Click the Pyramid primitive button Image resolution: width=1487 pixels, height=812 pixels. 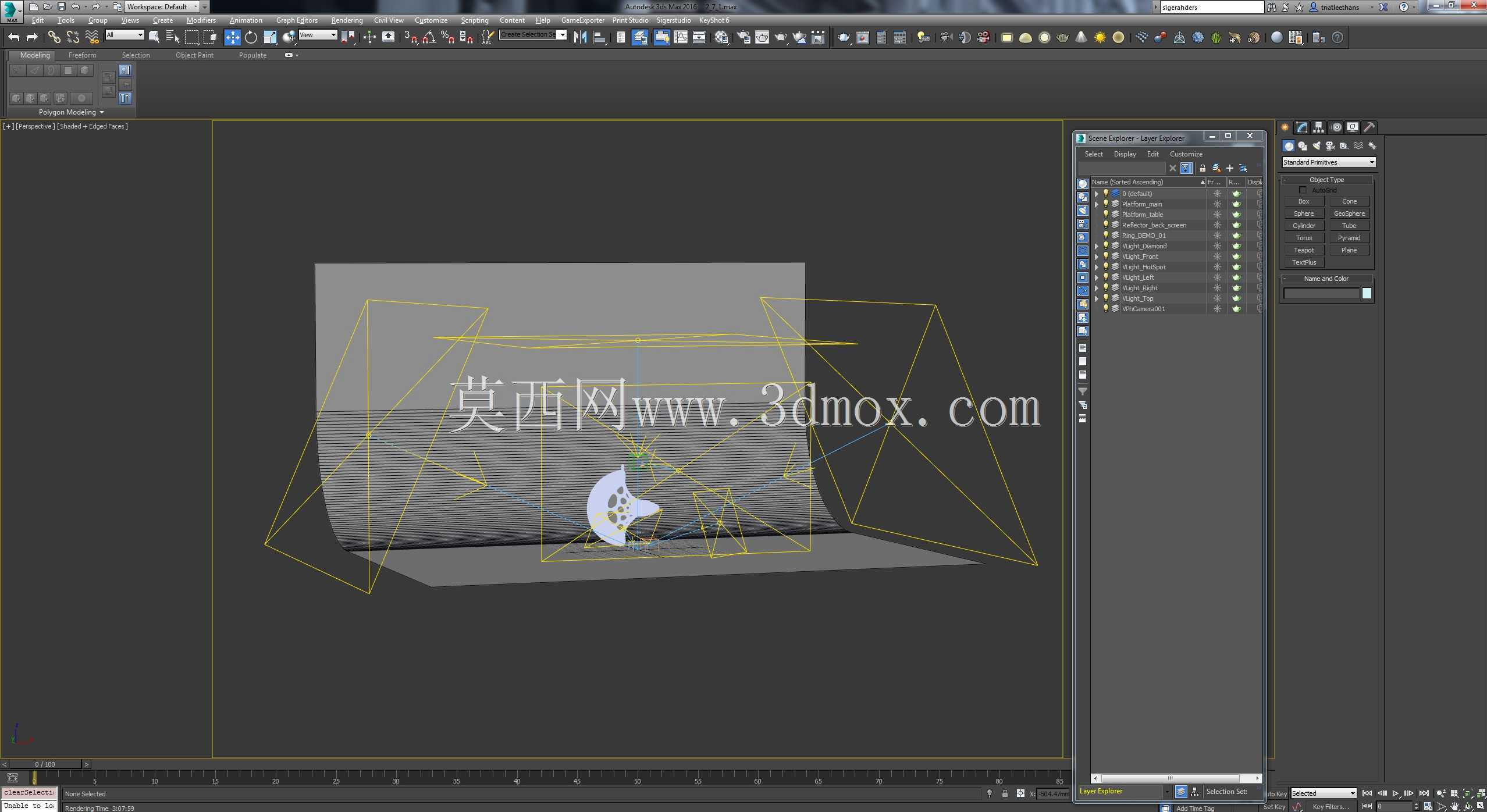1349,238
